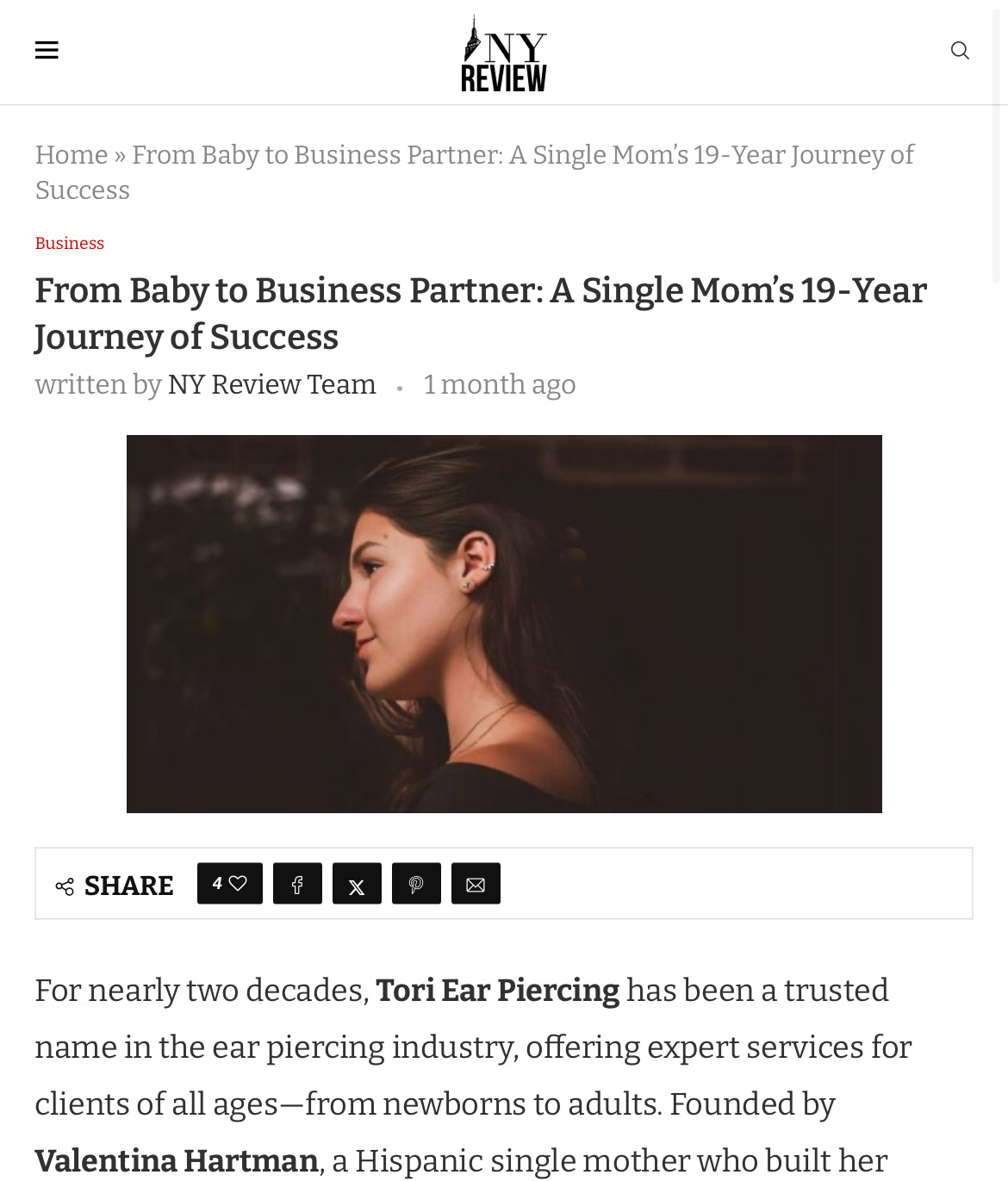Click the search magnifier icon
Screen dimensions: 1008x1181
[960, 51]
